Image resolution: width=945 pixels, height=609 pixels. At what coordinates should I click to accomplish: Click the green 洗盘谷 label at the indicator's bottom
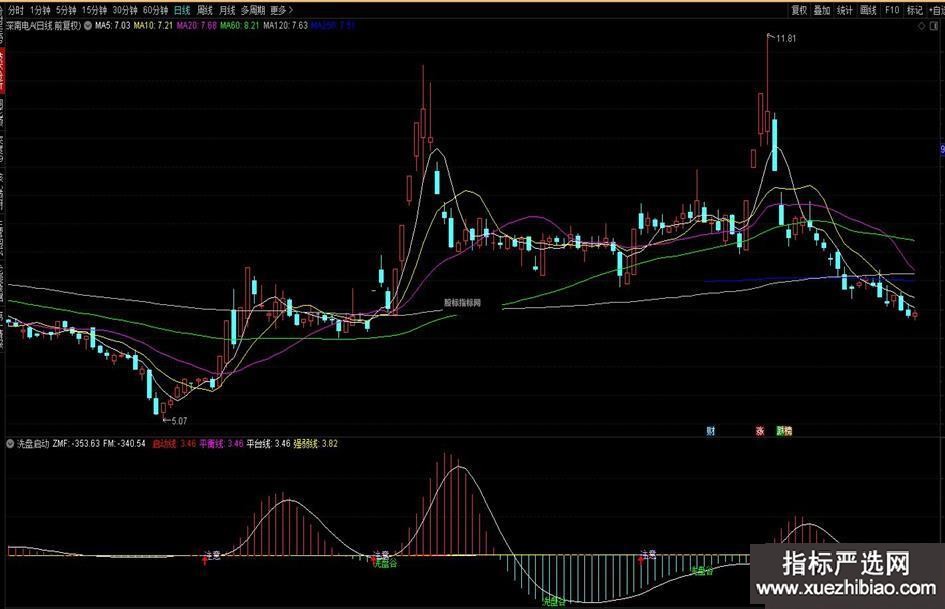[554, 601]
